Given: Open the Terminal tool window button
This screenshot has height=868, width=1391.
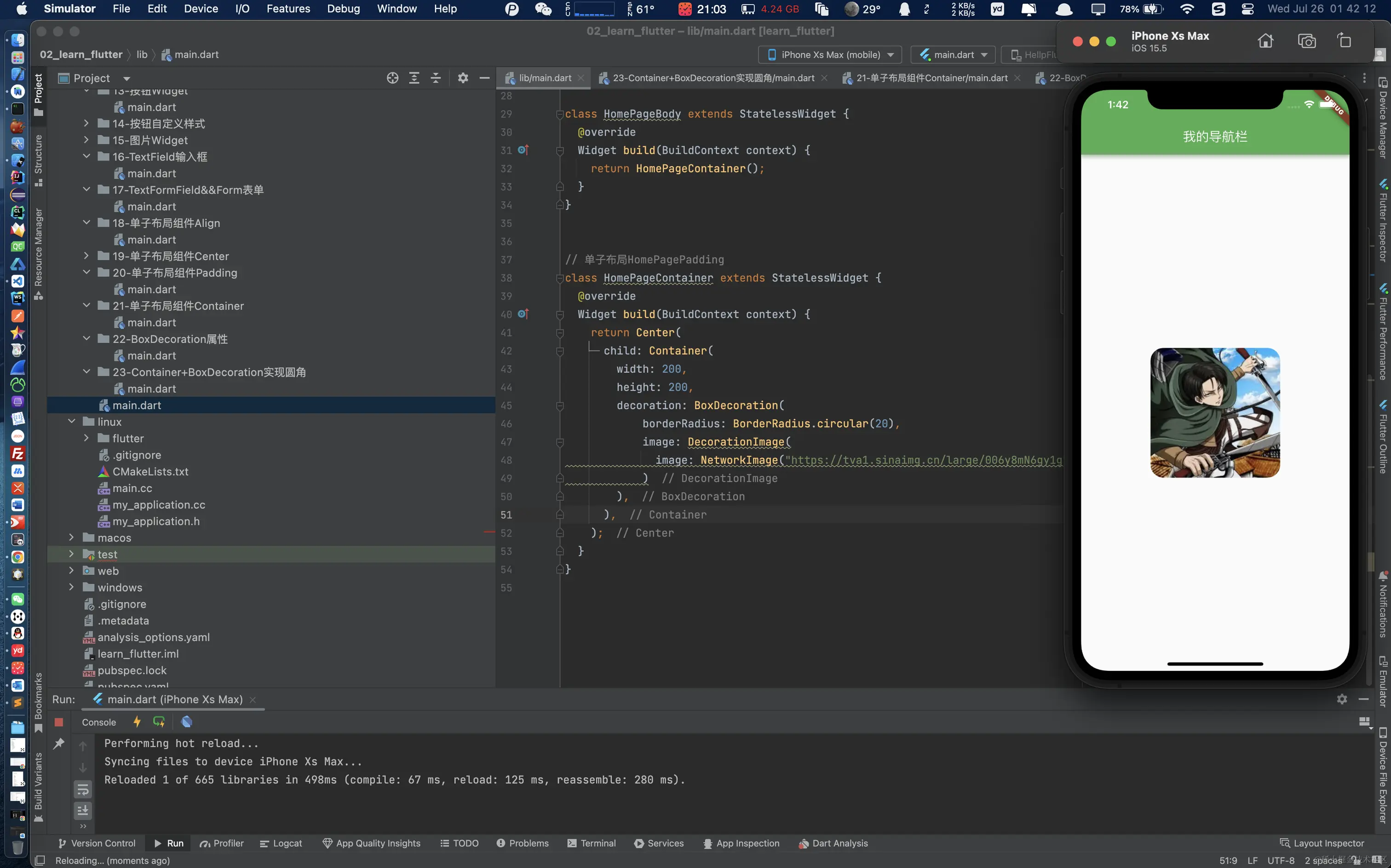Looking at the screenshot, I should (591, 843).
